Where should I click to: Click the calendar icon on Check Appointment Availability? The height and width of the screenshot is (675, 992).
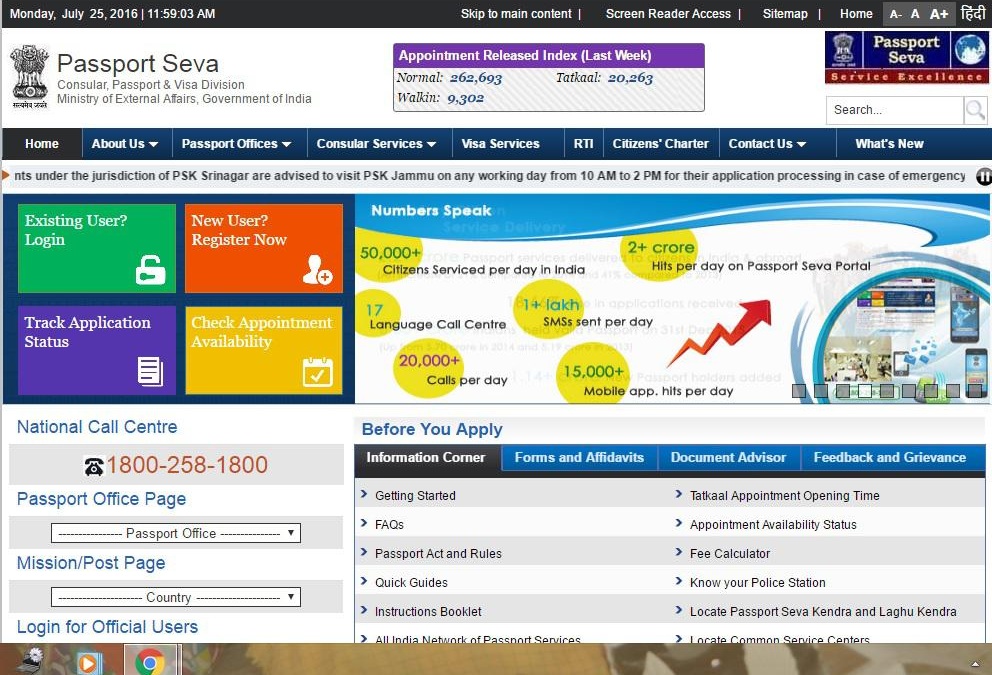[x=318, y=371]
